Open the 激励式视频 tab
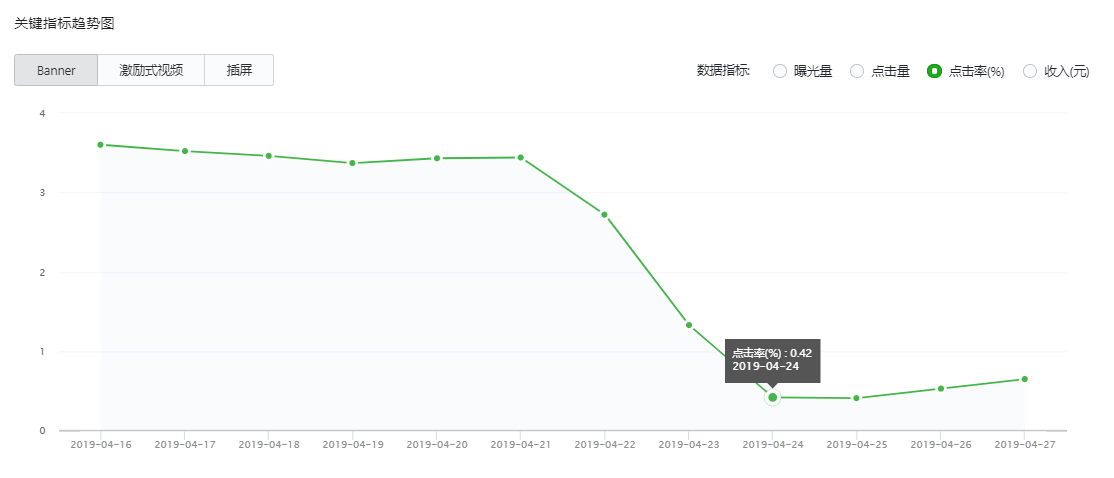The image size is (1114, 478). (151, 70)
